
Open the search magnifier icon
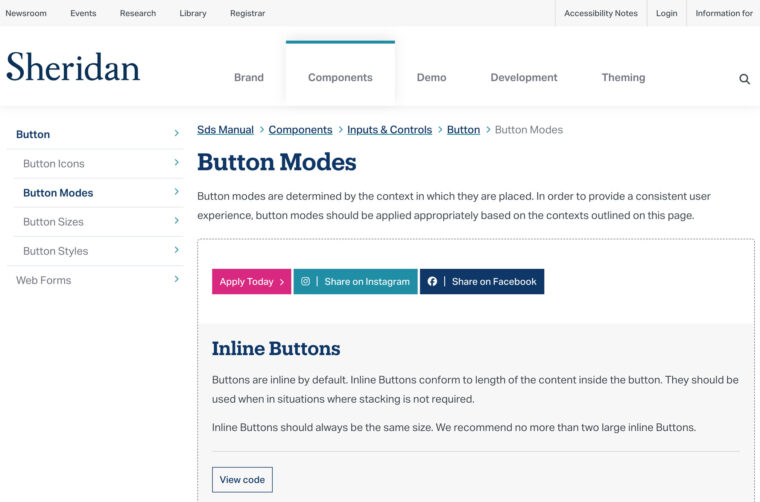pos(744,79)
